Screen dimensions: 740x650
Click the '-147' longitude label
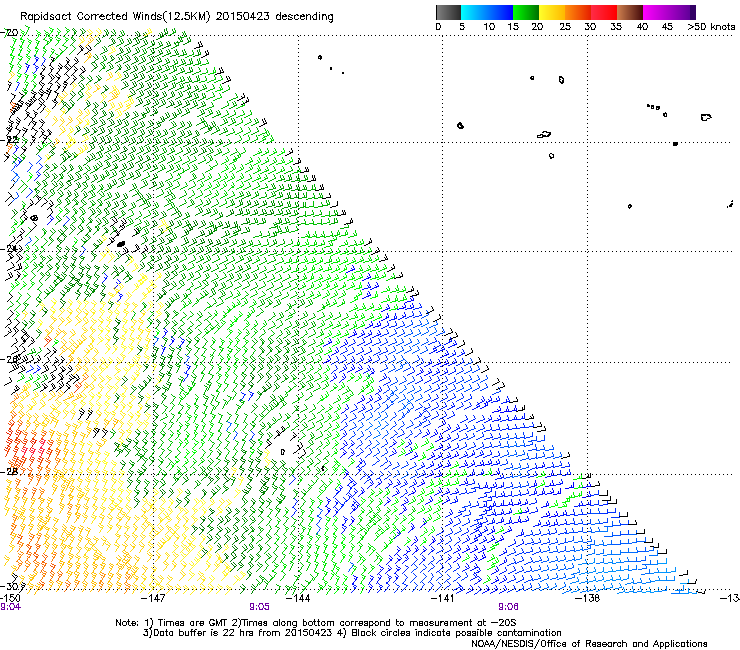[x=154, y=598]
